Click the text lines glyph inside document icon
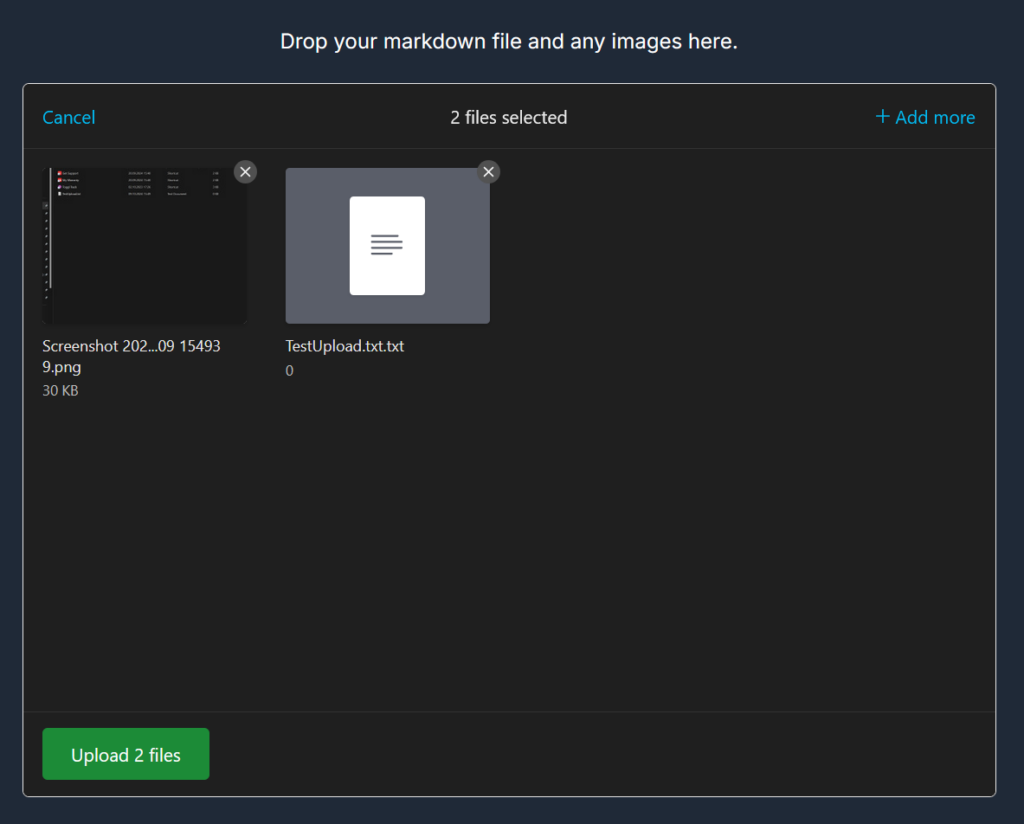This screenshot has height=824, width=1024. coord(387,245)
